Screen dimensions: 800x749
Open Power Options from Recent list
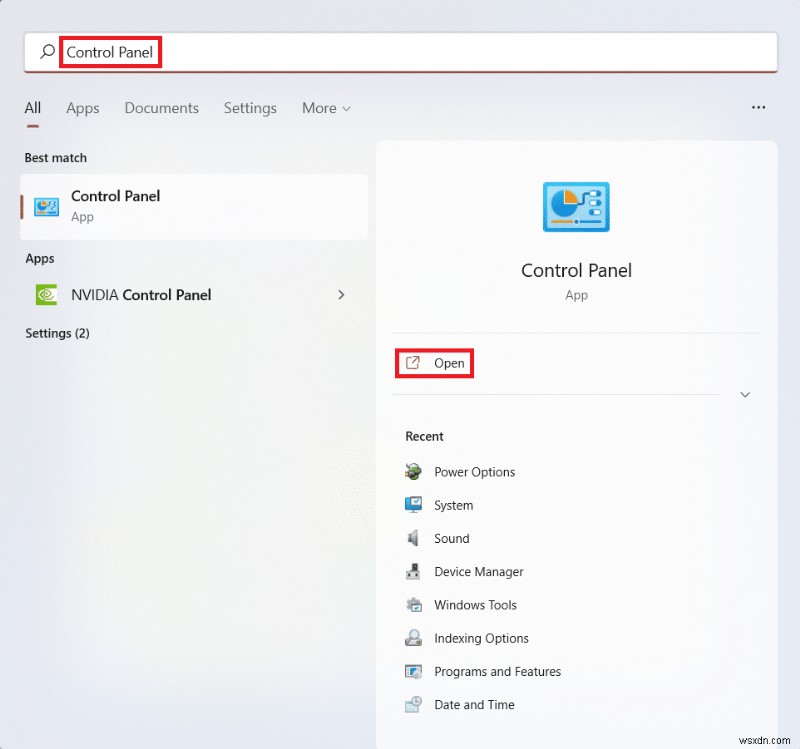pos(474,471)
